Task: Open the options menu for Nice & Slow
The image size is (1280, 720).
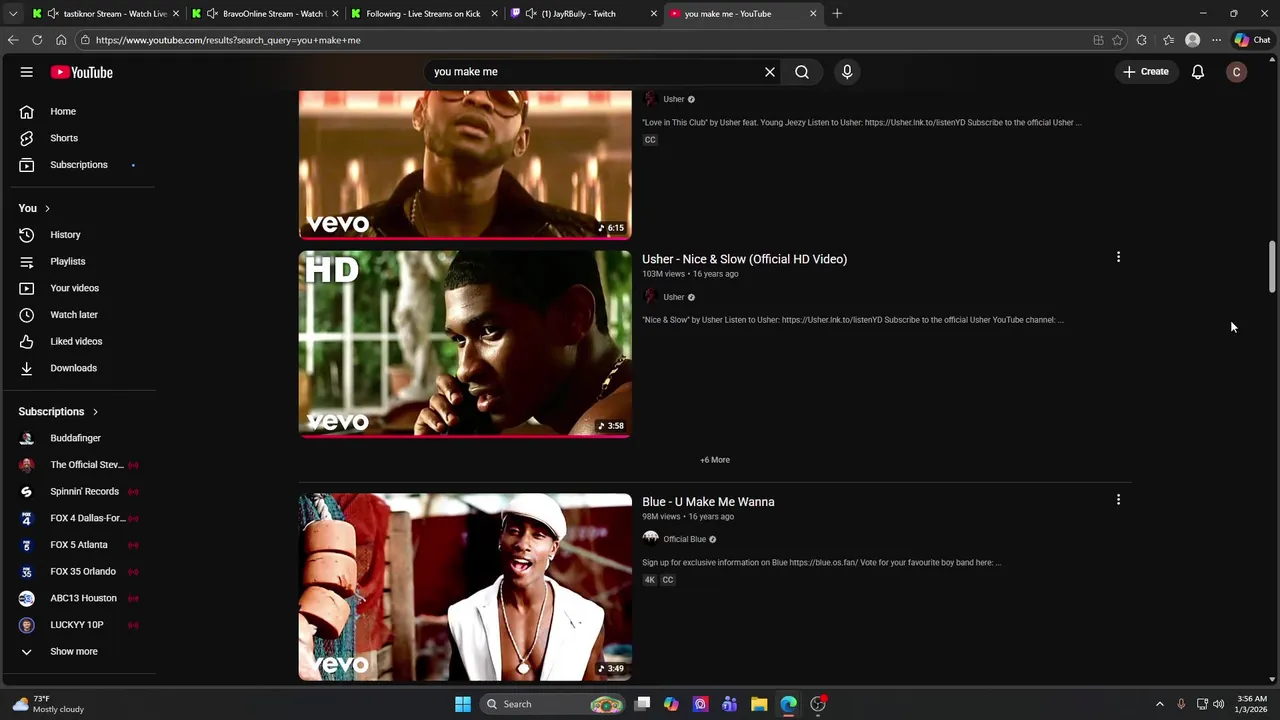Action: coord(1118,257)
